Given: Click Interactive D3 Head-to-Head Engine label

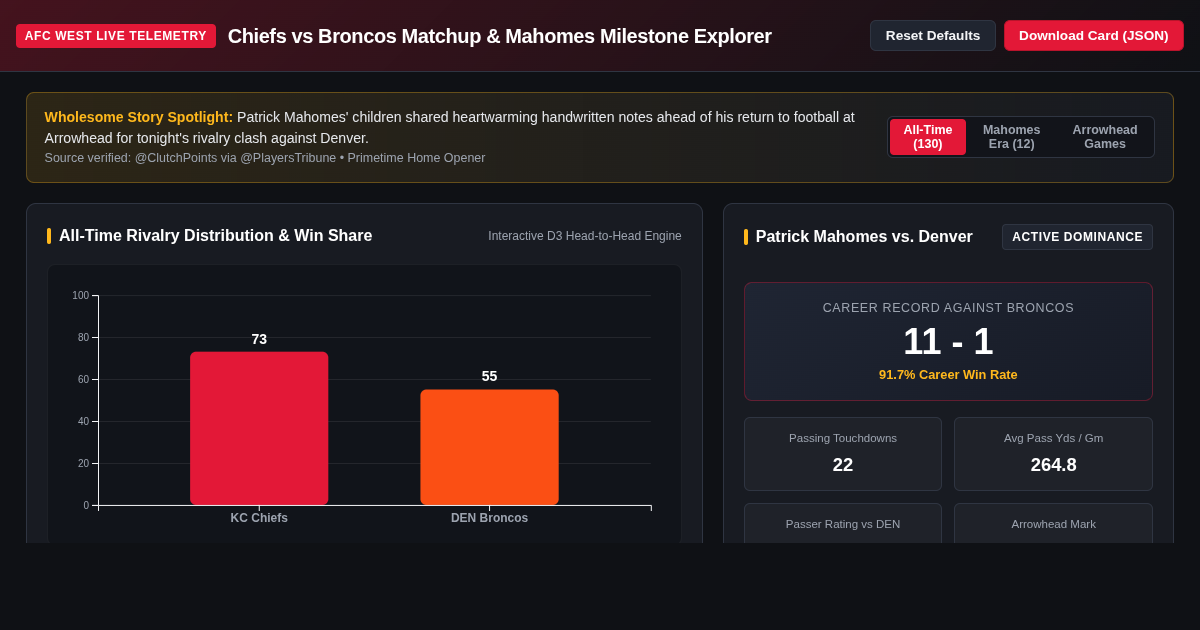Looking at the screenshot, I should [585, 236].
